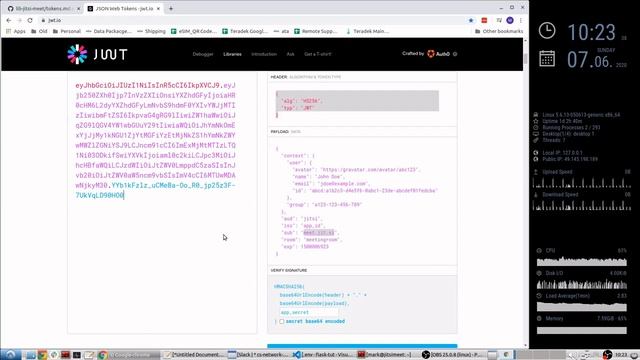Open the Apps bookmarks shortcut

(16, 31)
